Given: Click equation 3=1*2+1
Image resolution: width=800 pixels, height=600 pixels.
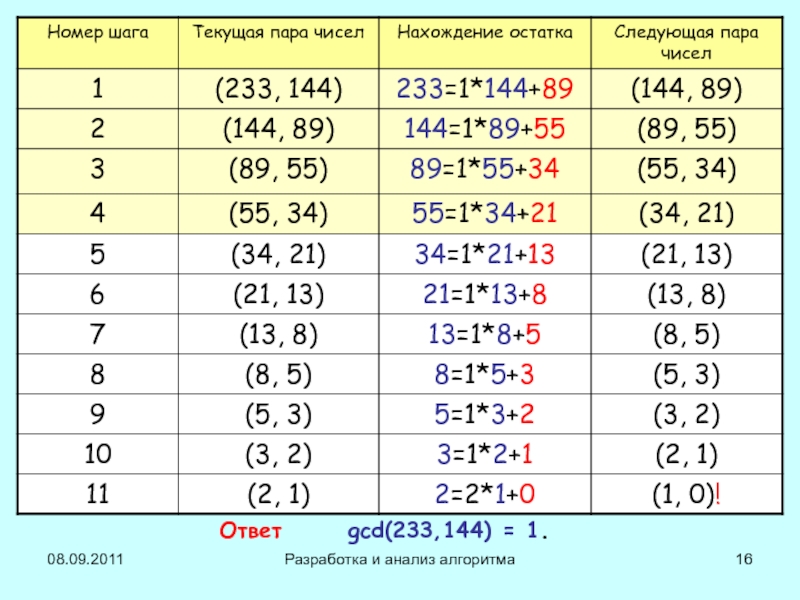Looking at the screenshot, I should [485, 454].
